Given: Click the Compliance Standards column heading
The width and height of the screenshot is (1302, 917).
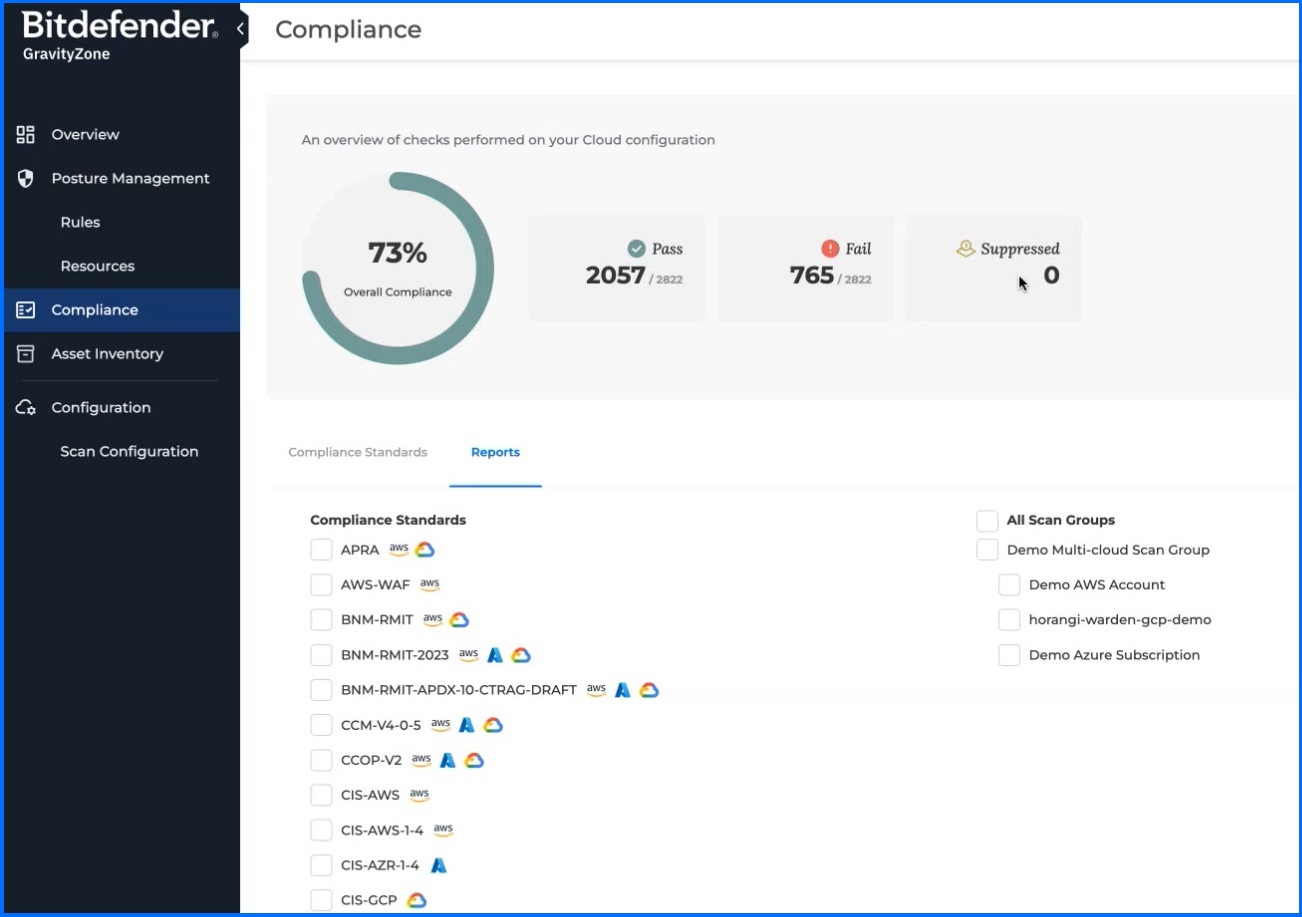Looking at the screenshot, I should 388,520.
